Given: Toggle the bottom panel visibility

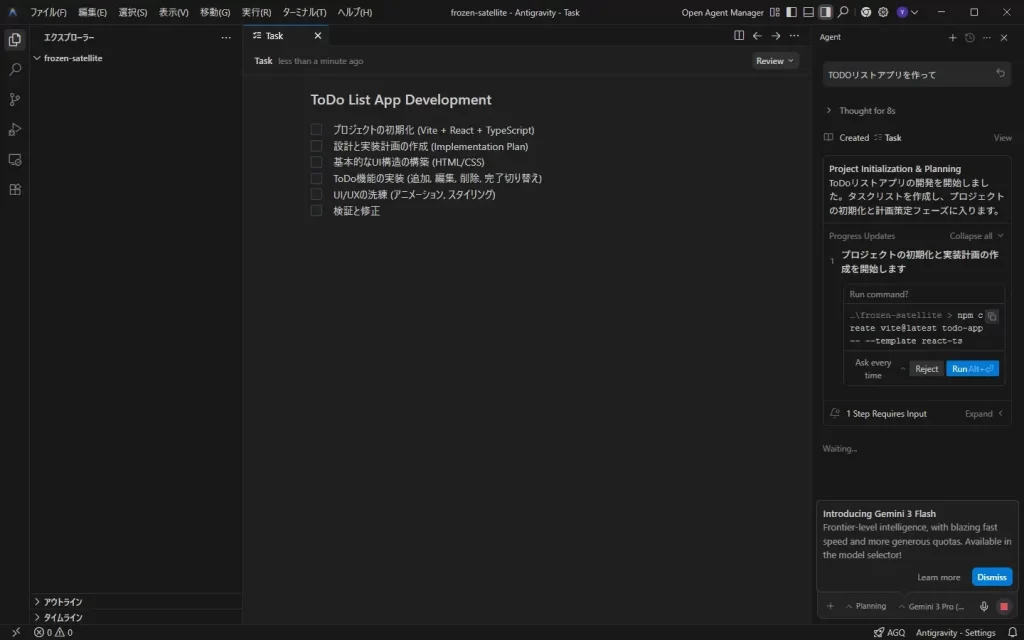Looking at the screenshot, I should [x=808, y=12].
